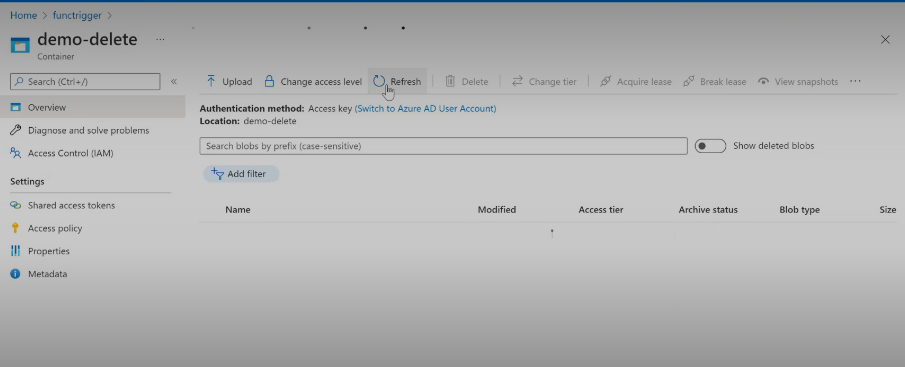Click Acquire lease

(x=635, y=82)
